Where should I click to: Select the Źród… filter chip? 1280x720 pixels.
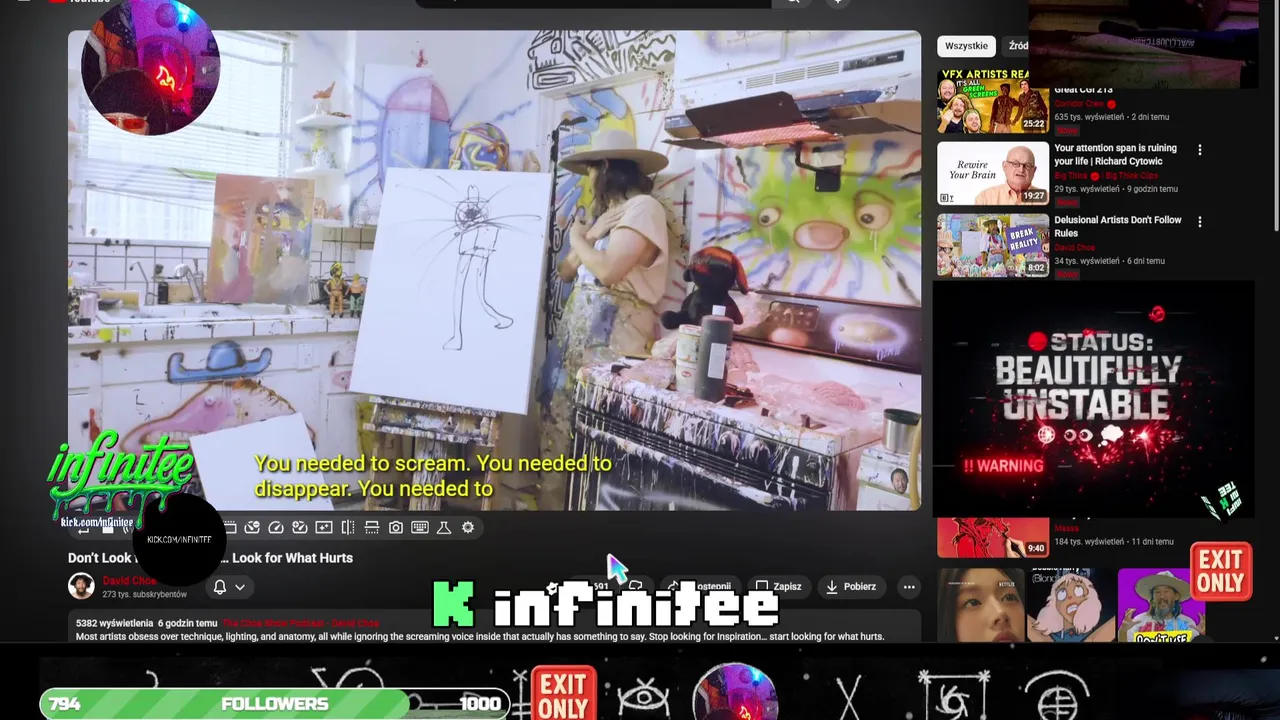(x=1018, y=46)
